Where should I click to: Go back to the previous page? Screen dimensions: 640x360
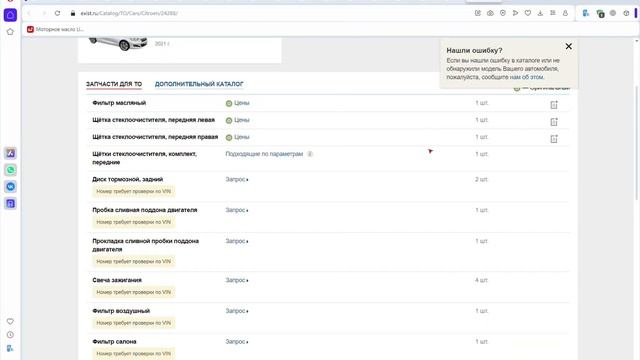point(29,13)
